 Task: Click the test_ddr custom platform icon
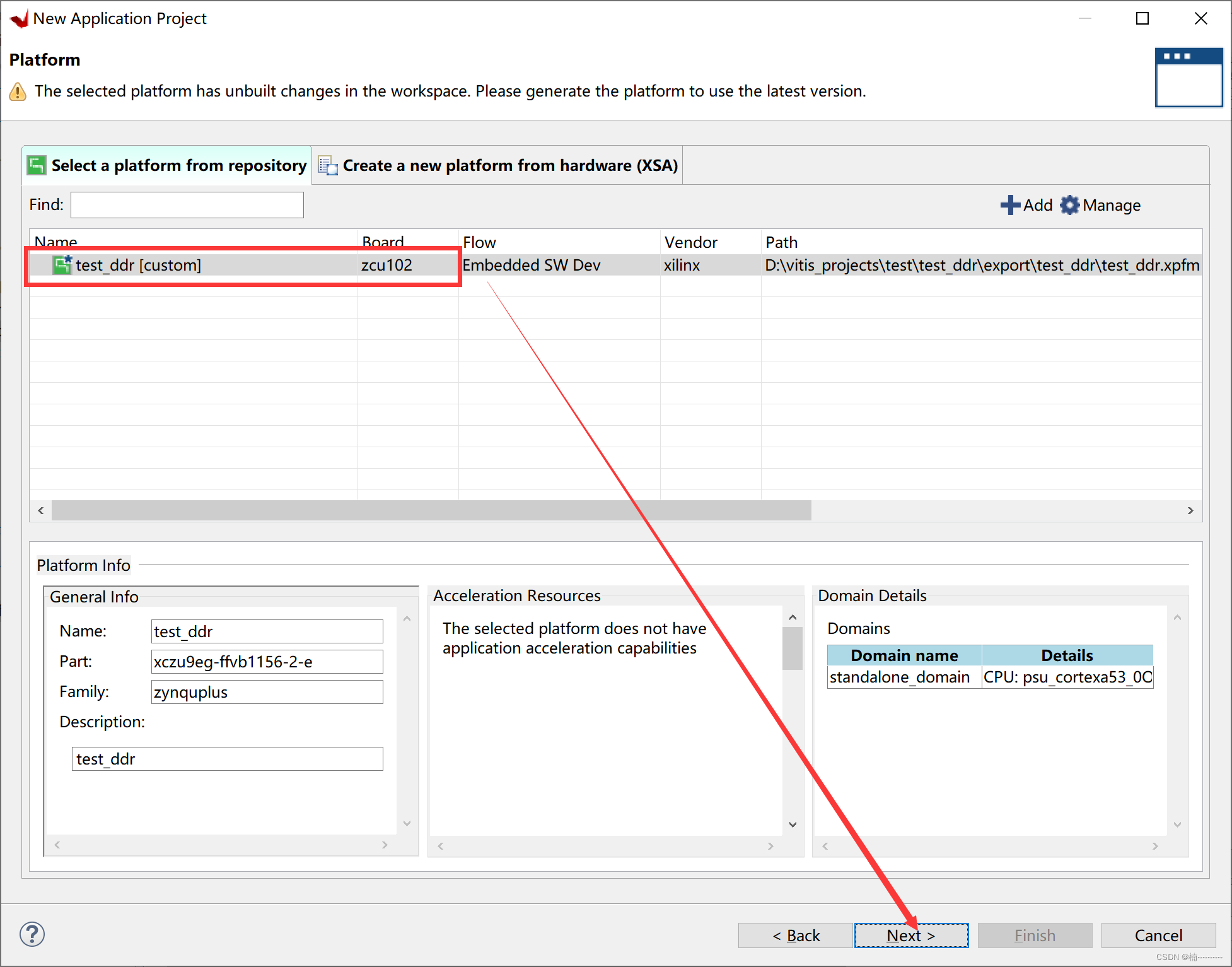pyautogui.click(x=62, y=265)
